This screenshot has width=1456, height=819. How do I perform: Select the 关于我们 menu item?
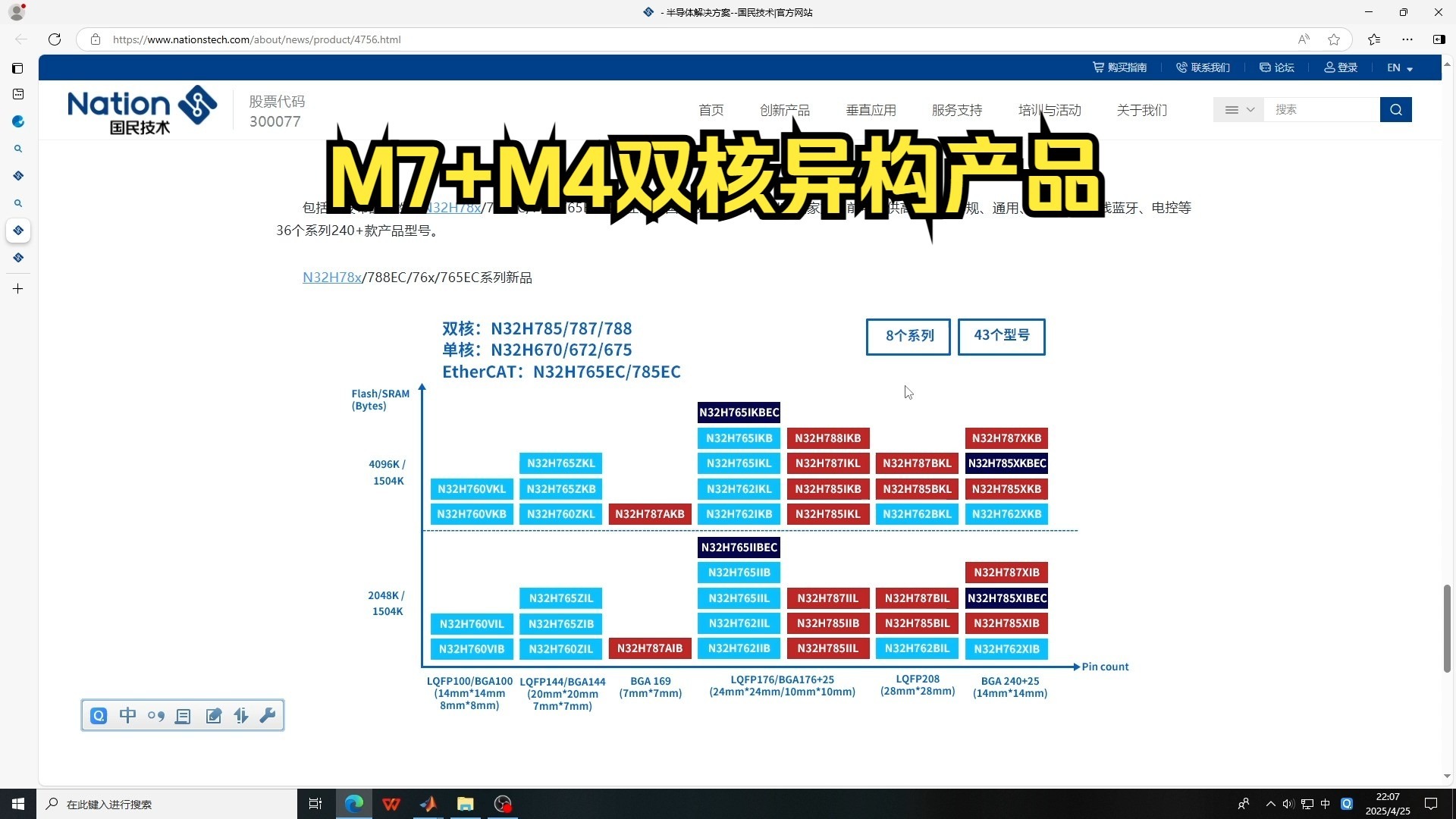coord(1142,110)
